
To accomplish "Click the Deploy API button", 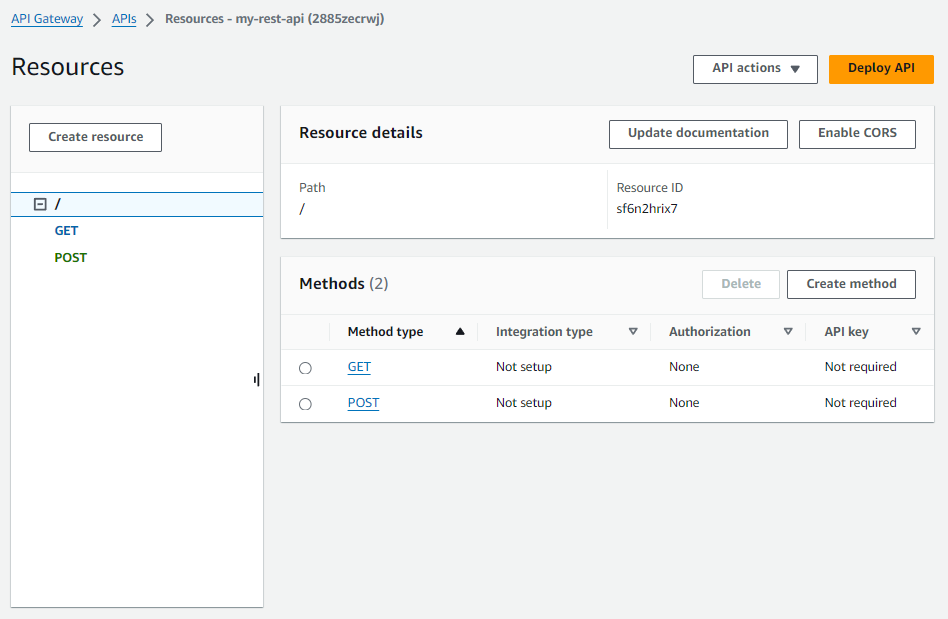I will click(881, 69).
